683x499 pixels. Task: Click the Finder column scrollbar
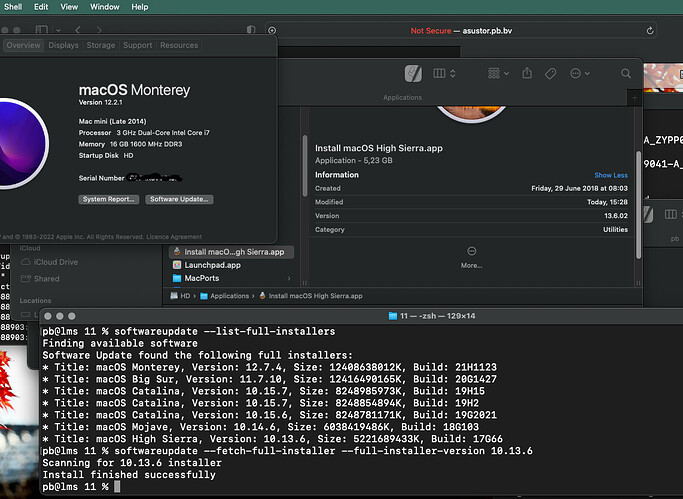click(305, 165)
